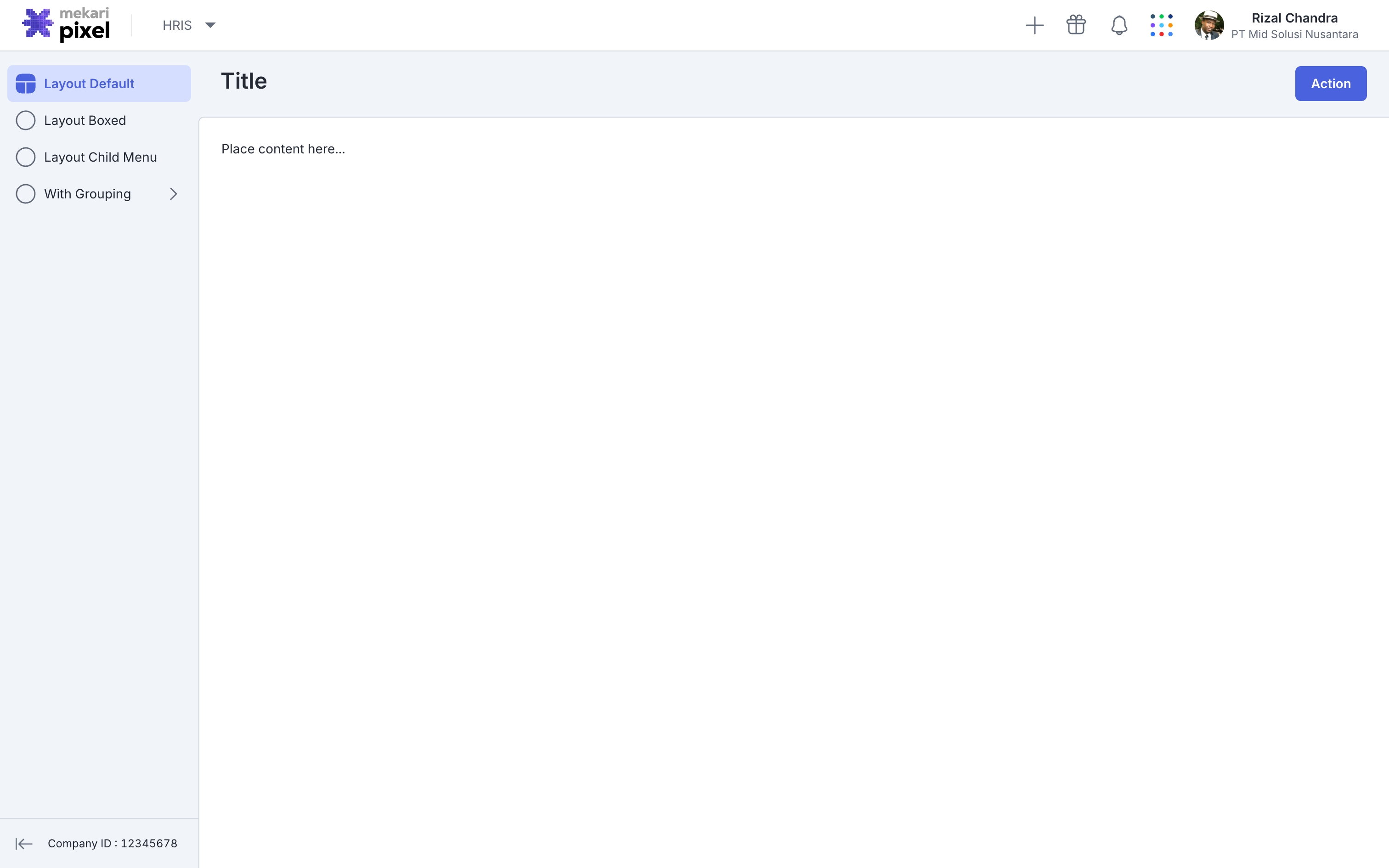The image size is (1389, 868).
Task: Click the plus add icon in header
Action: [x=1034, y=25]
